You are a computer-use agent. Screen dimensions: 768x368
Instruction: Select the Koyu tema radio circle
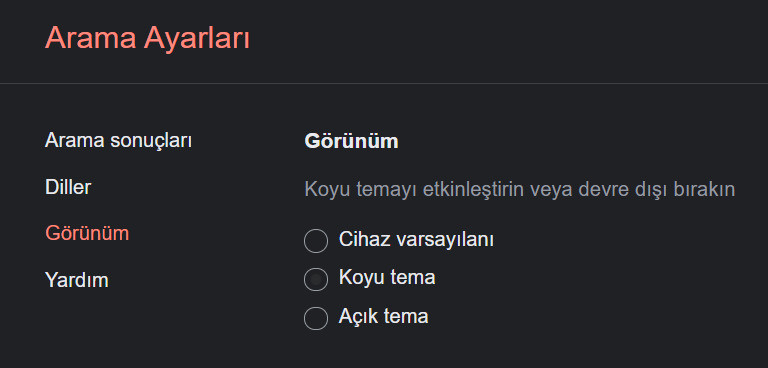click(x=316, y=279)
